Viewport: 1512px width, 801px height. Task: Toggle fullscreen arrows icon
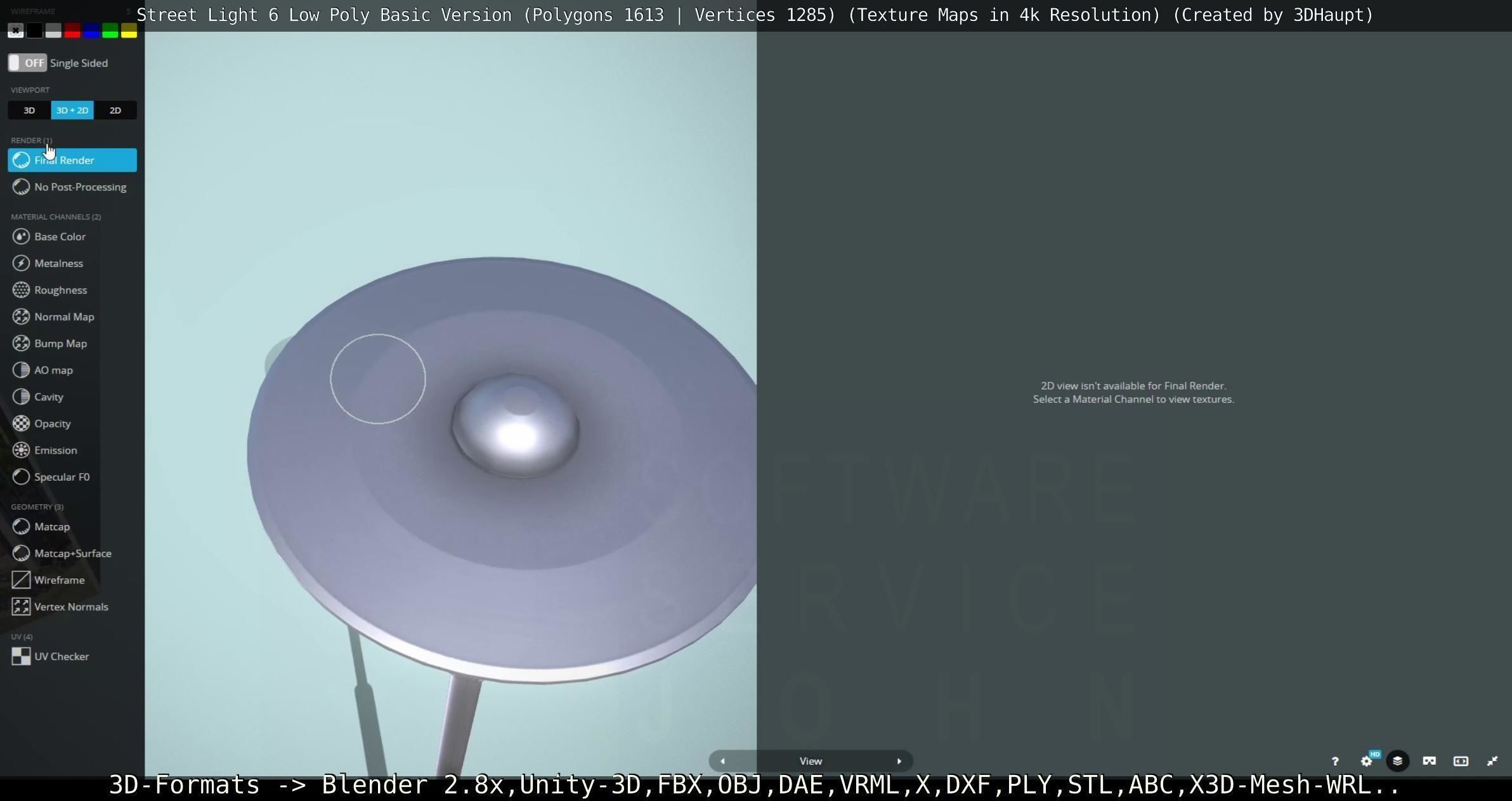click(x=1492, y=761)
